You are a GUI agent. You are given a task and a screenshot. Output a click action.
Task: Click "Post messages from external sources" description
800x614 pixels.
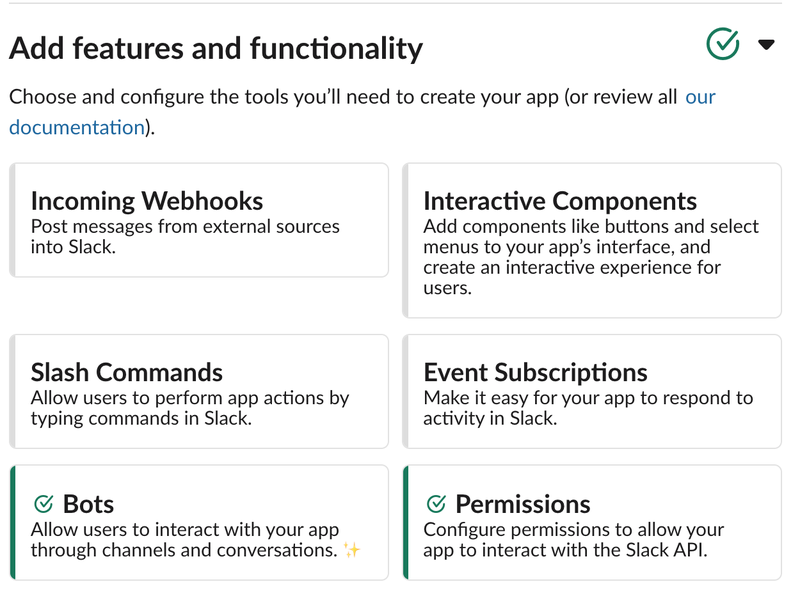click(185, 227)
